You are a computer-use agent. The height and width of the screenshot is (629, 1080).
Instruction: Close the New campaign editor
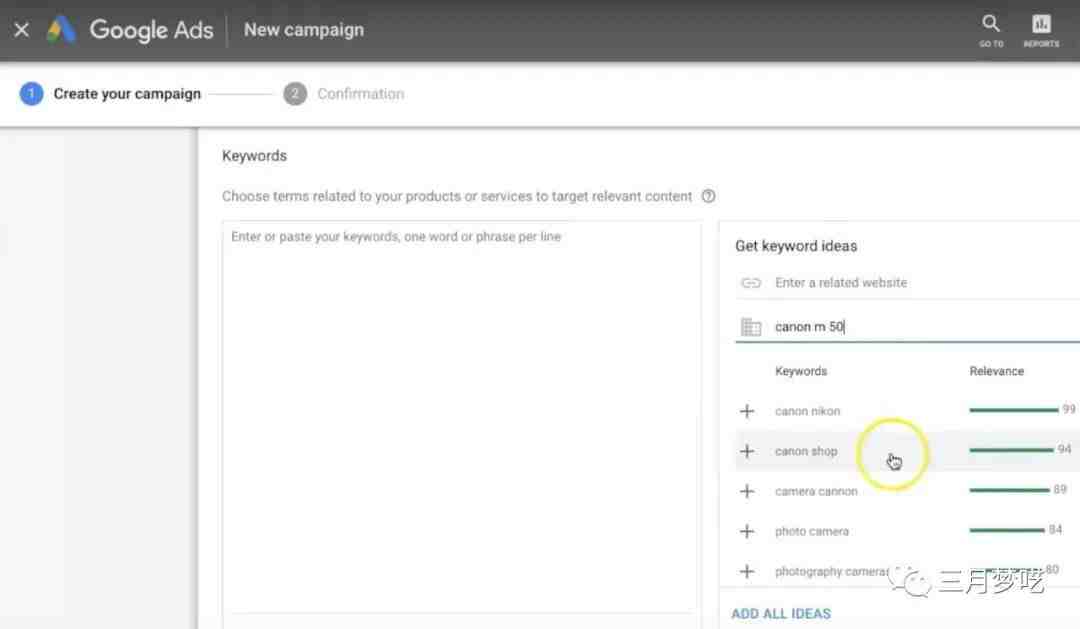pos(21,30)
